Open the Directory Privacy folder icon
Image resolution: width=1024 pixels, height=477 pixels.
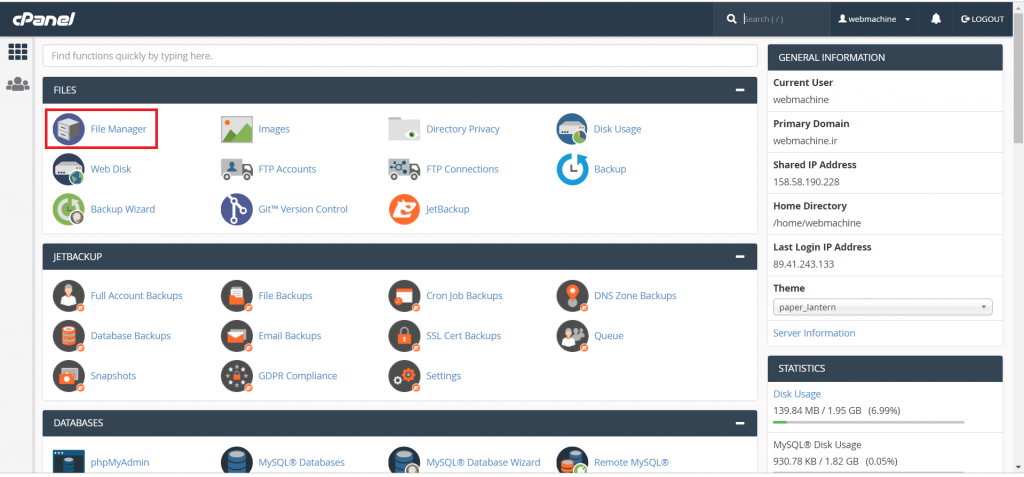(x=404, y=129)
